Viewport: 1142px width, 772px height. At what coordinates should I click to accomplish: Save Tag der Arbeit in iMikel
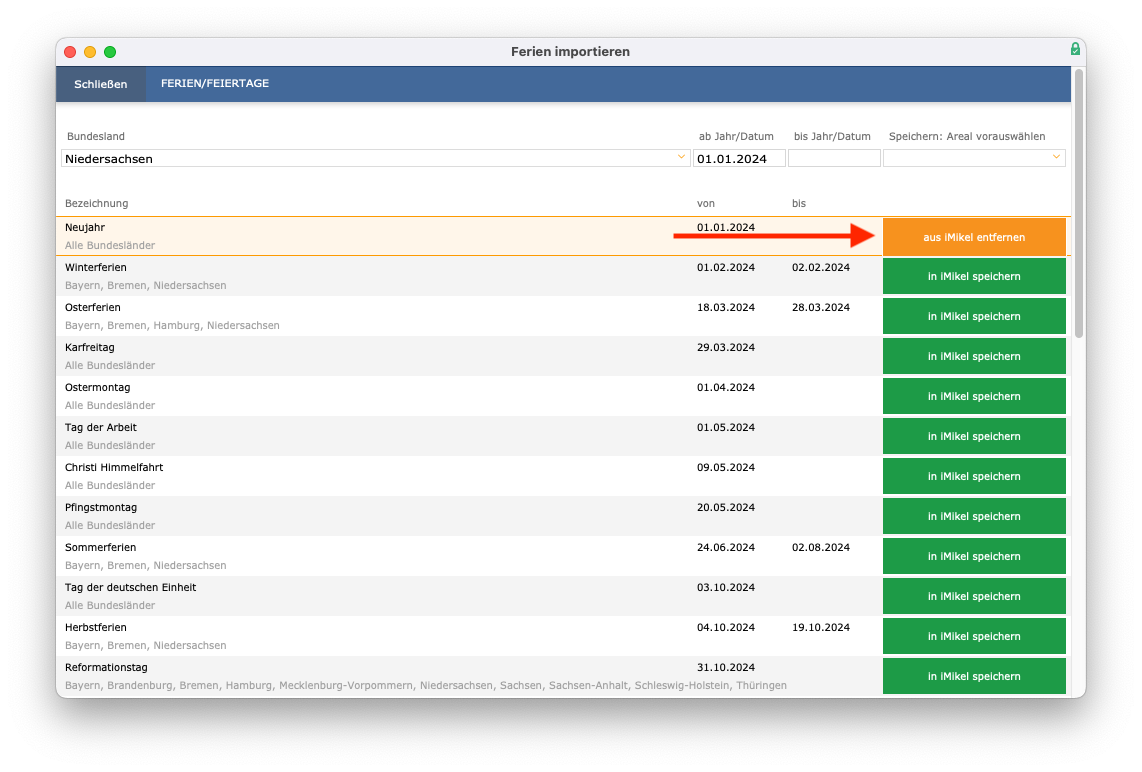click(974, 436)
